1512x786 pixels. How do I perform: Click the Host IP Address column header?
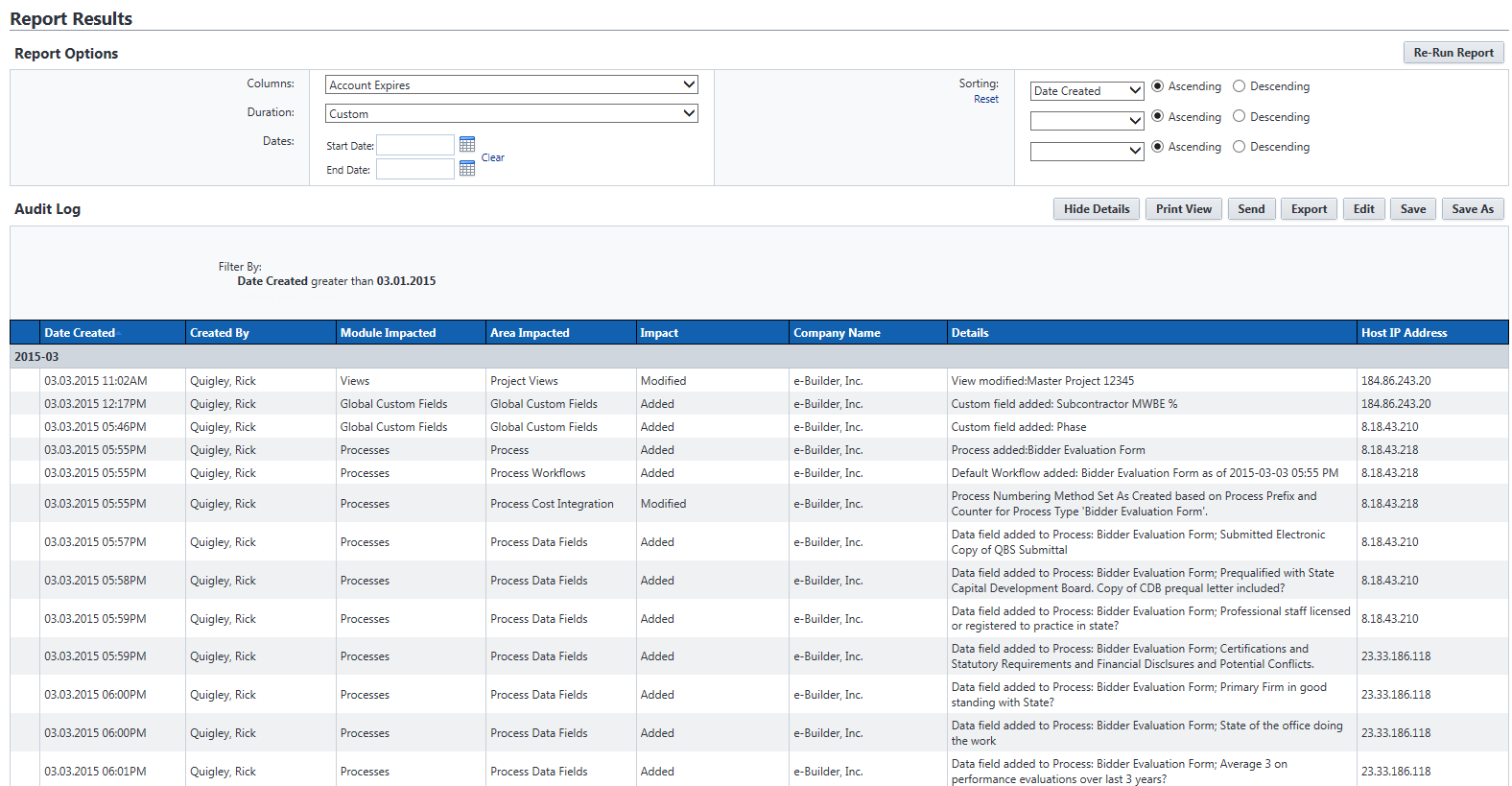point(1404,333)
